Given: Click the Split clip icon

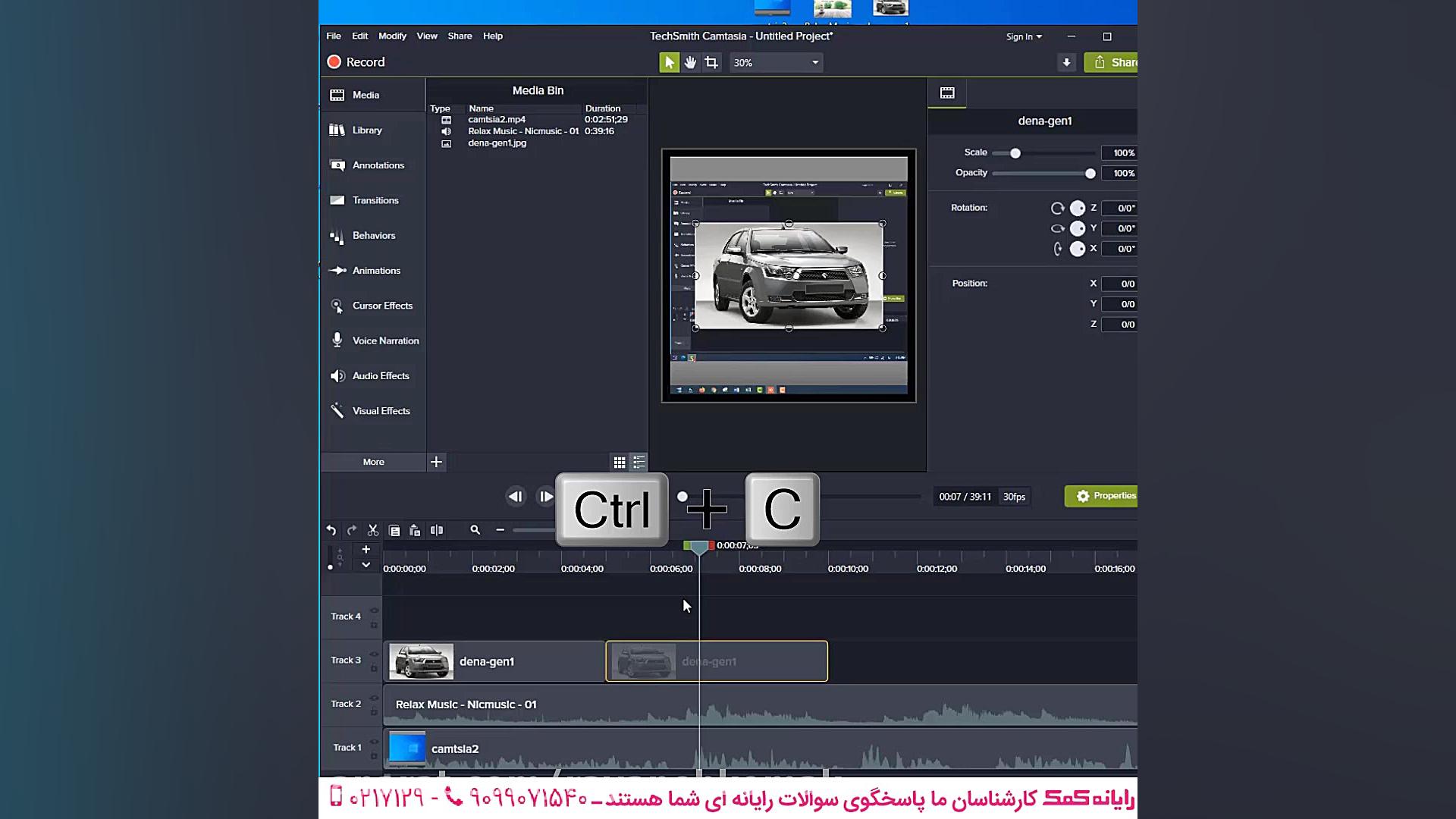Looking at the screenshot, I should click(437, 530).
